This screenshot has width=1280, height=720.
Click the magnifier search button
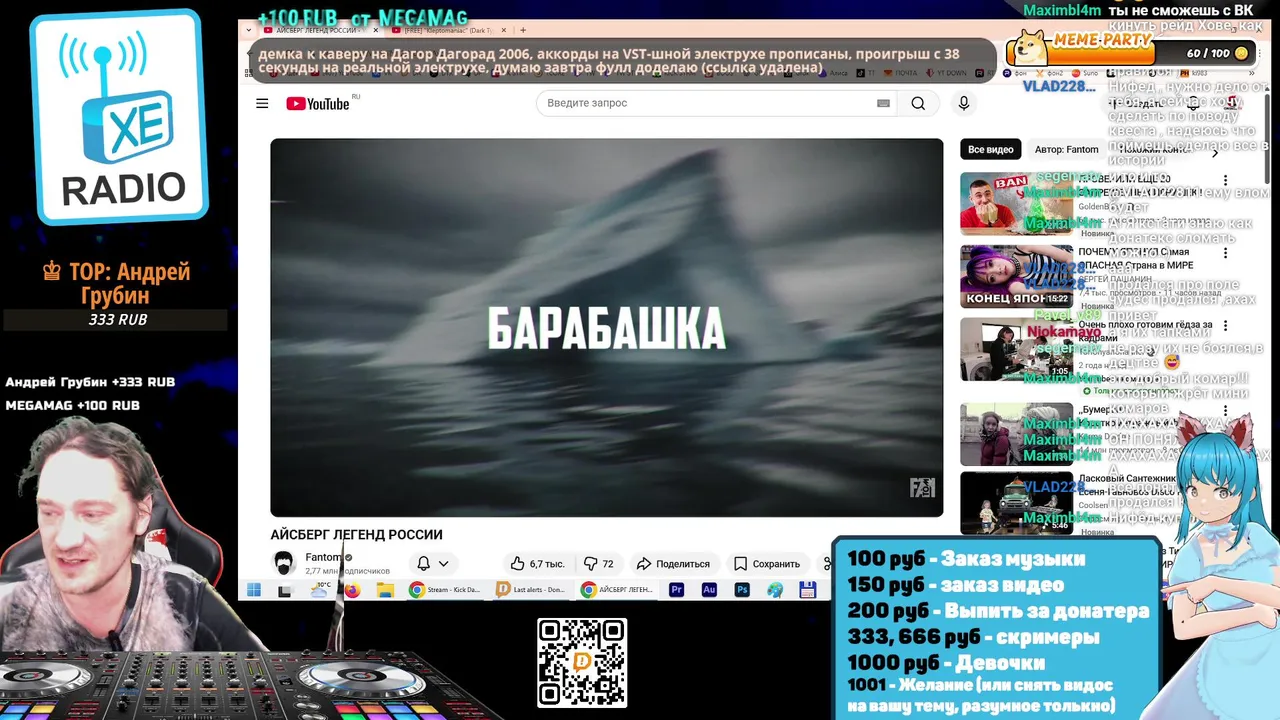[x=918, y=103]
